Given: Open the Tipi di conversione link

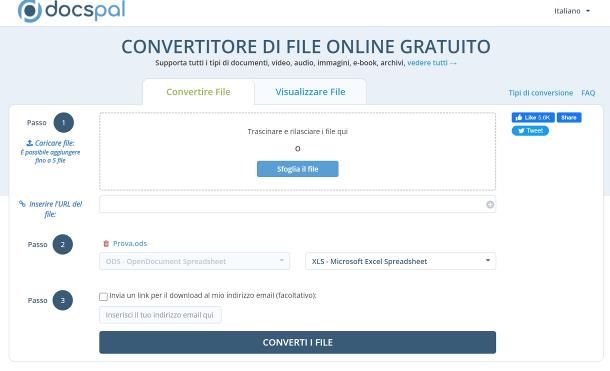Looking at the screenshot, I should (x=540, y=93).
